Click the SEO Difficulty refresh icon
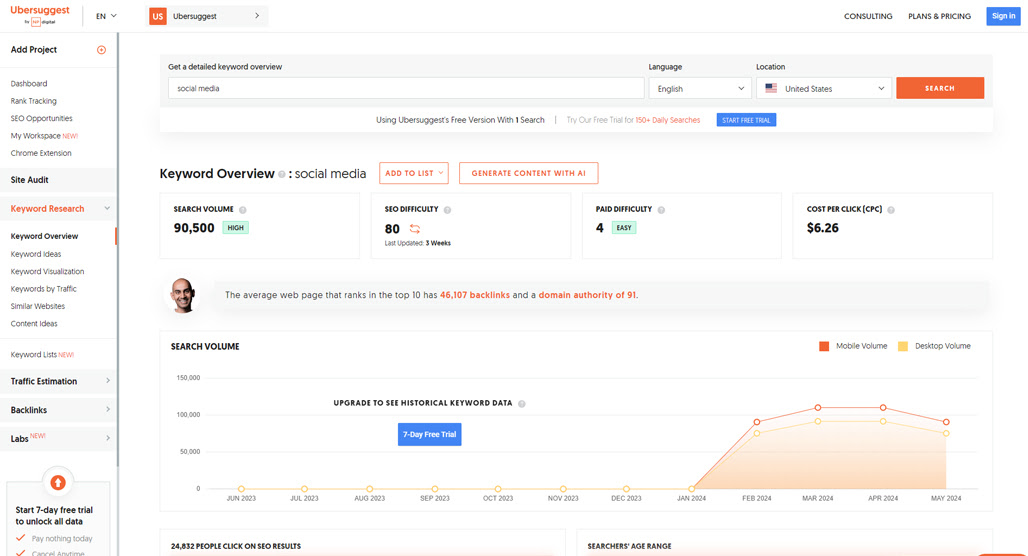The height and width of the screenshot is (556, 1028). [x=414, y=229]
